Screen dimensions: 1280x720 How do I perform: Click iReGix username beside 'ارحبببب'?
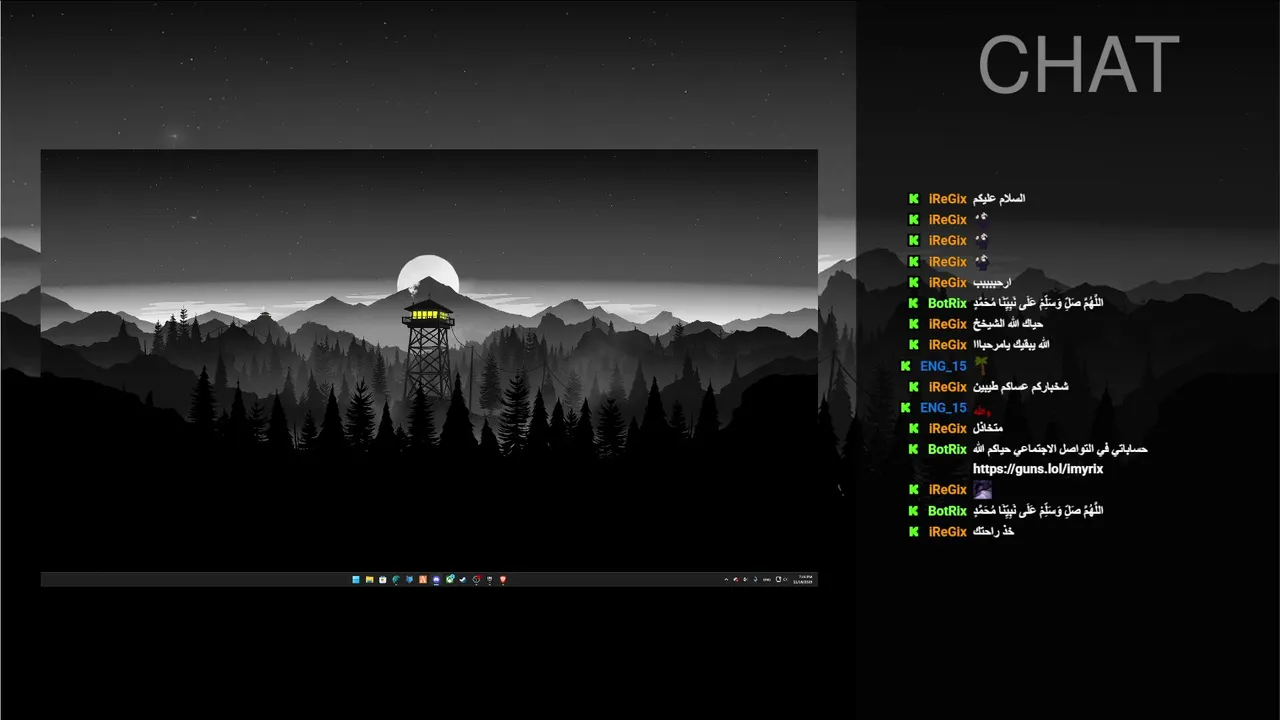(x=947, y=283)
